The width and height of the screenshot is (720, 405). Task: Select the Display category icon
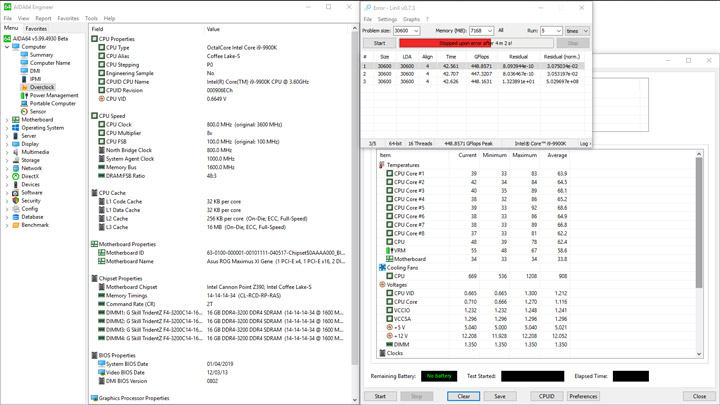tap(16, 144)
